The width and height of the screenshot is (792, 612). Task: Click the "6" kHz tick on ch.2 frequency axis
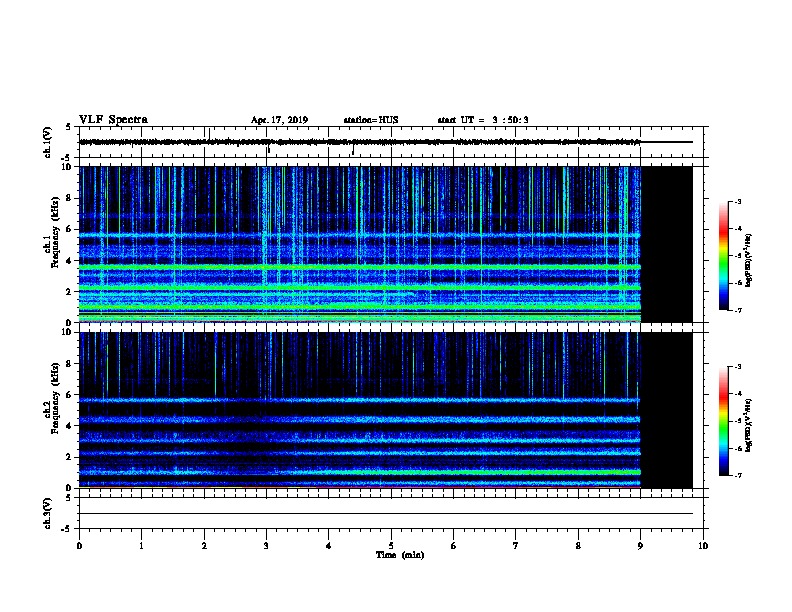click(x=69, y=394)
